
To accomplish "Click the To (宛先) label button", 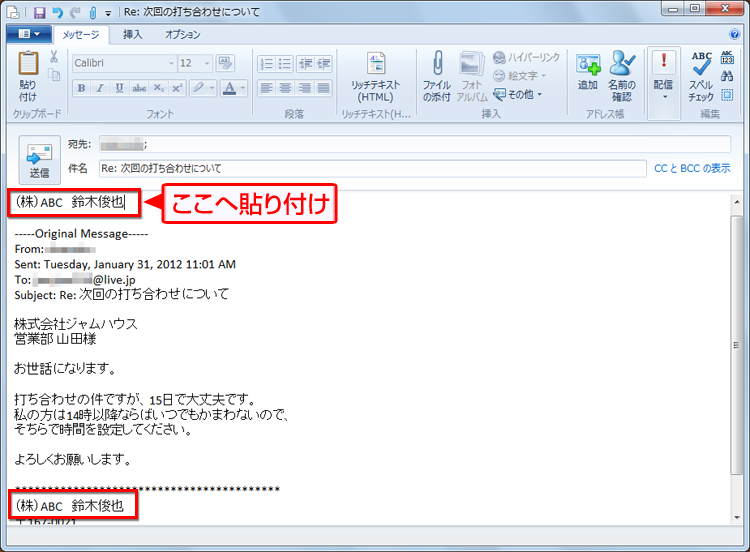I will point(79,144).
